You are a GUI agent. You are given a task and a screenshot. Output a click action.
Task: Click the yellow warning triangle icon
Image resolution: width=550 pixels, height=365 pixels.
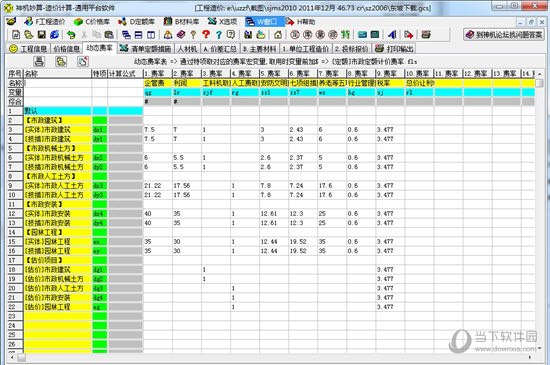click(x=168, y=34)
